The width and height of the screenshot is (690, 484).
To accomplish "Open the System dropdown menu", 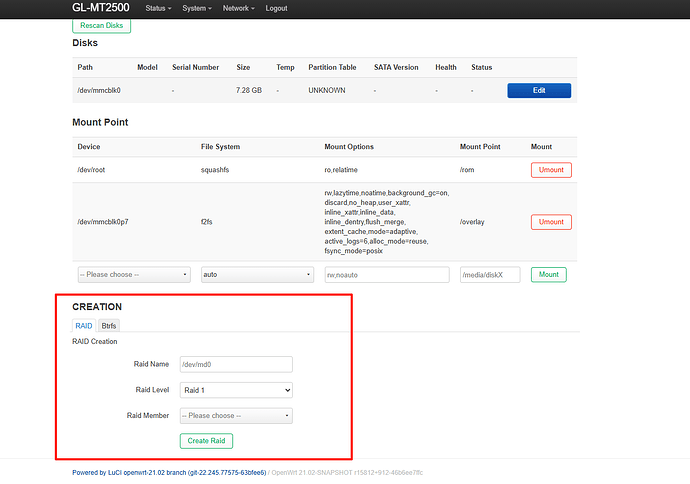I will (x=196, y=8).
